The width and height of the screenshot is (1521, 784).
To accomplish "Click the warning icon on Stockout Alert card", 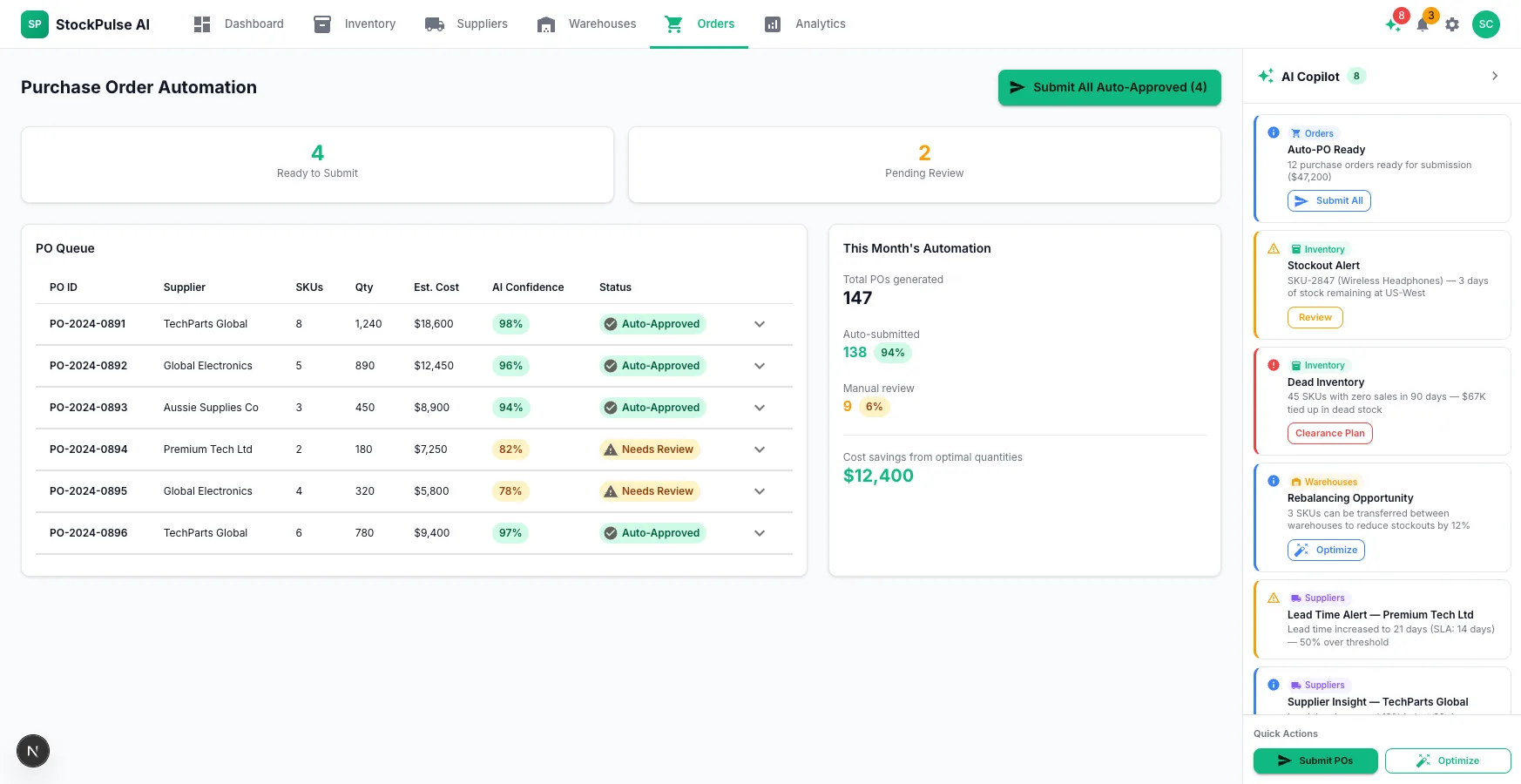I will click(x=1274, y=248).
